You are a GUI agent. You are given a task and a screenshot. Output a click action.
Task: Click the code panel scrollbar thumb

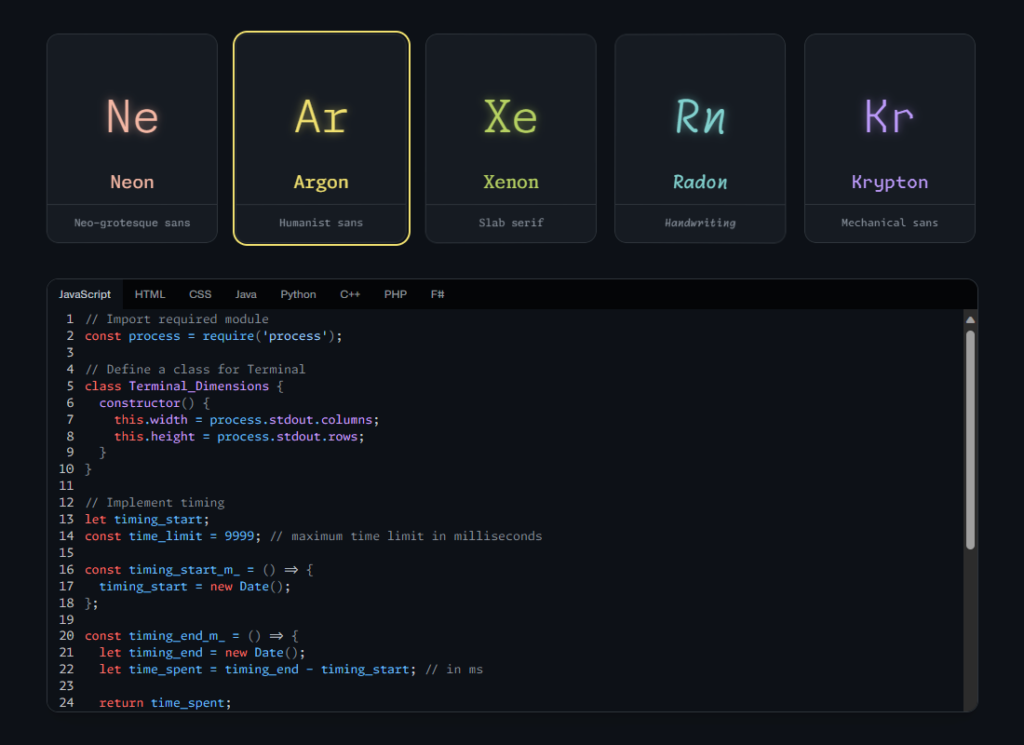[x=969, y=440]
